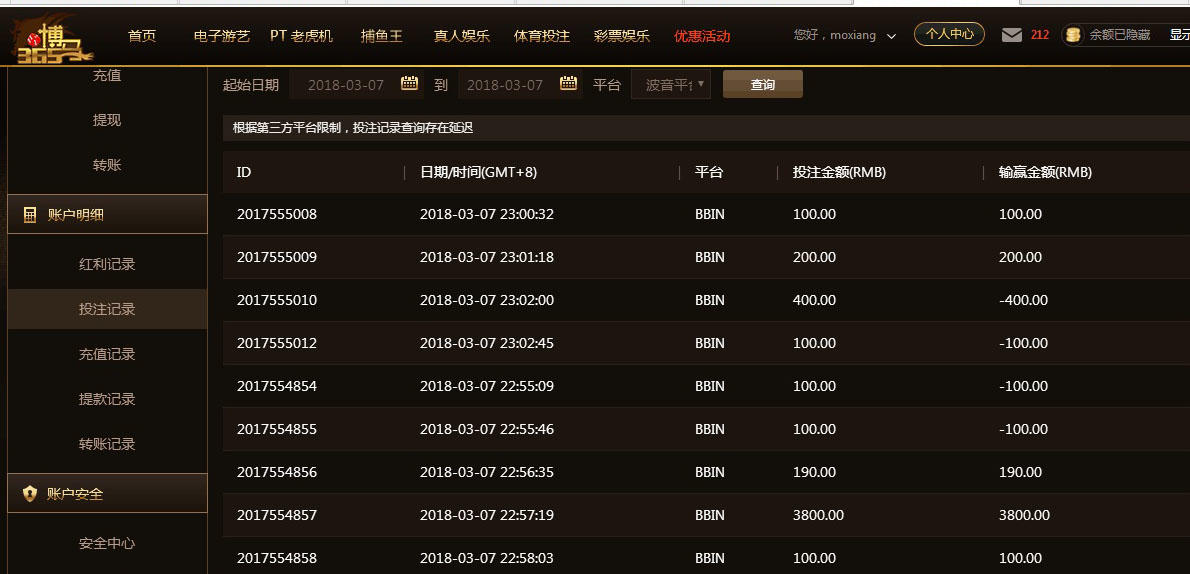Open PT 老虎机 menu item
1190x574 pixels.
pos(301,36)
